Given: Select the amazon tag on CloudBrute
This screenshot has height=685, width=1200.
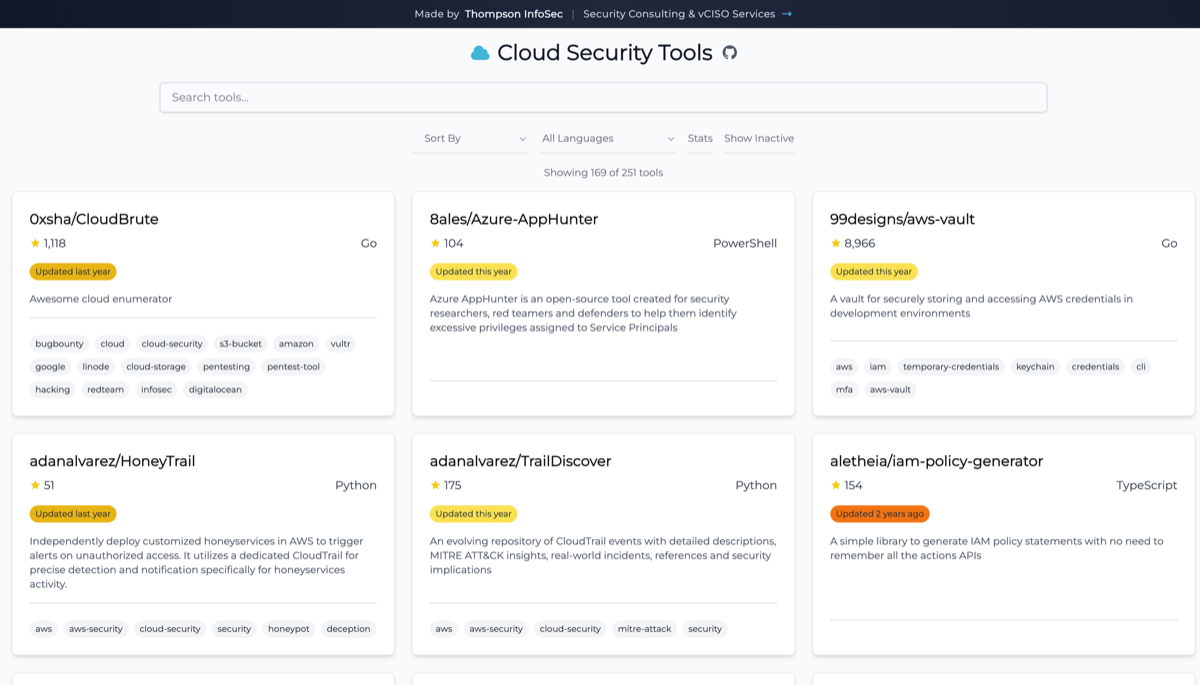Looking at the screenshot, I should pyautogui.click(x=296, y=344).
